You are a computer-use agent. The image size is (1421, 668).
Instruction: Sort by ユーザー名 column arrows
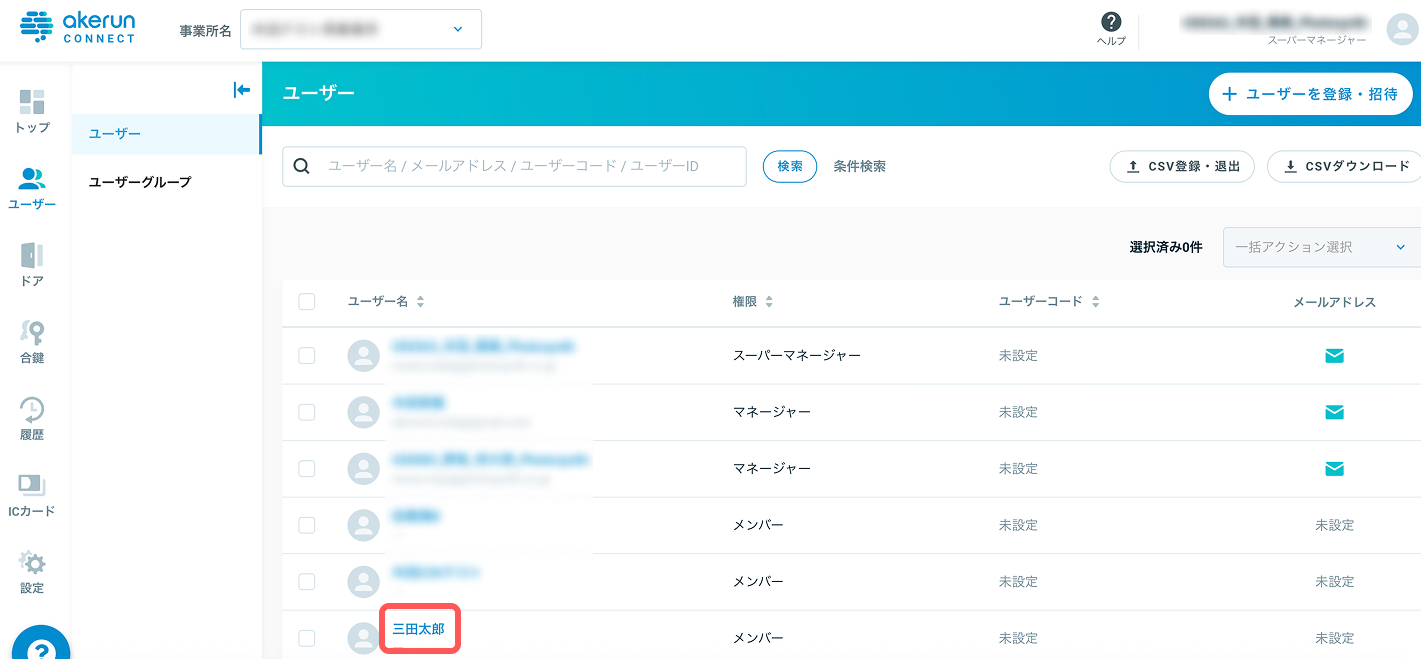coord(421,302)
